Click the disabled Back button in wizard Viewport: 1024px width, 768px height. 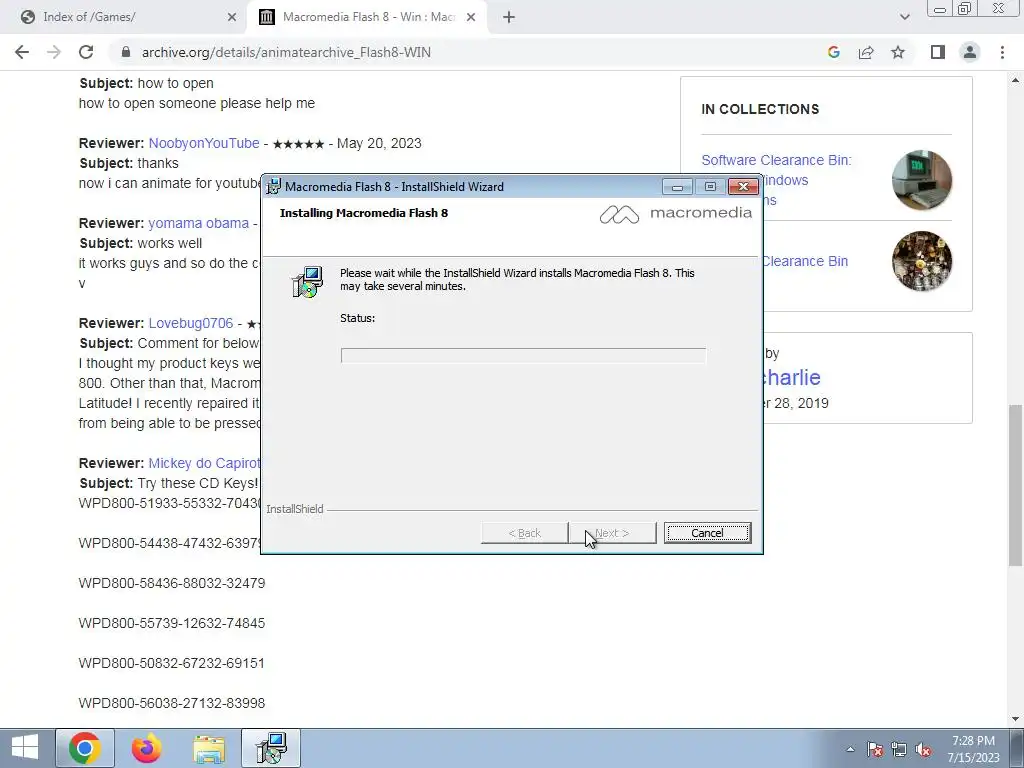tap(524, 533)
